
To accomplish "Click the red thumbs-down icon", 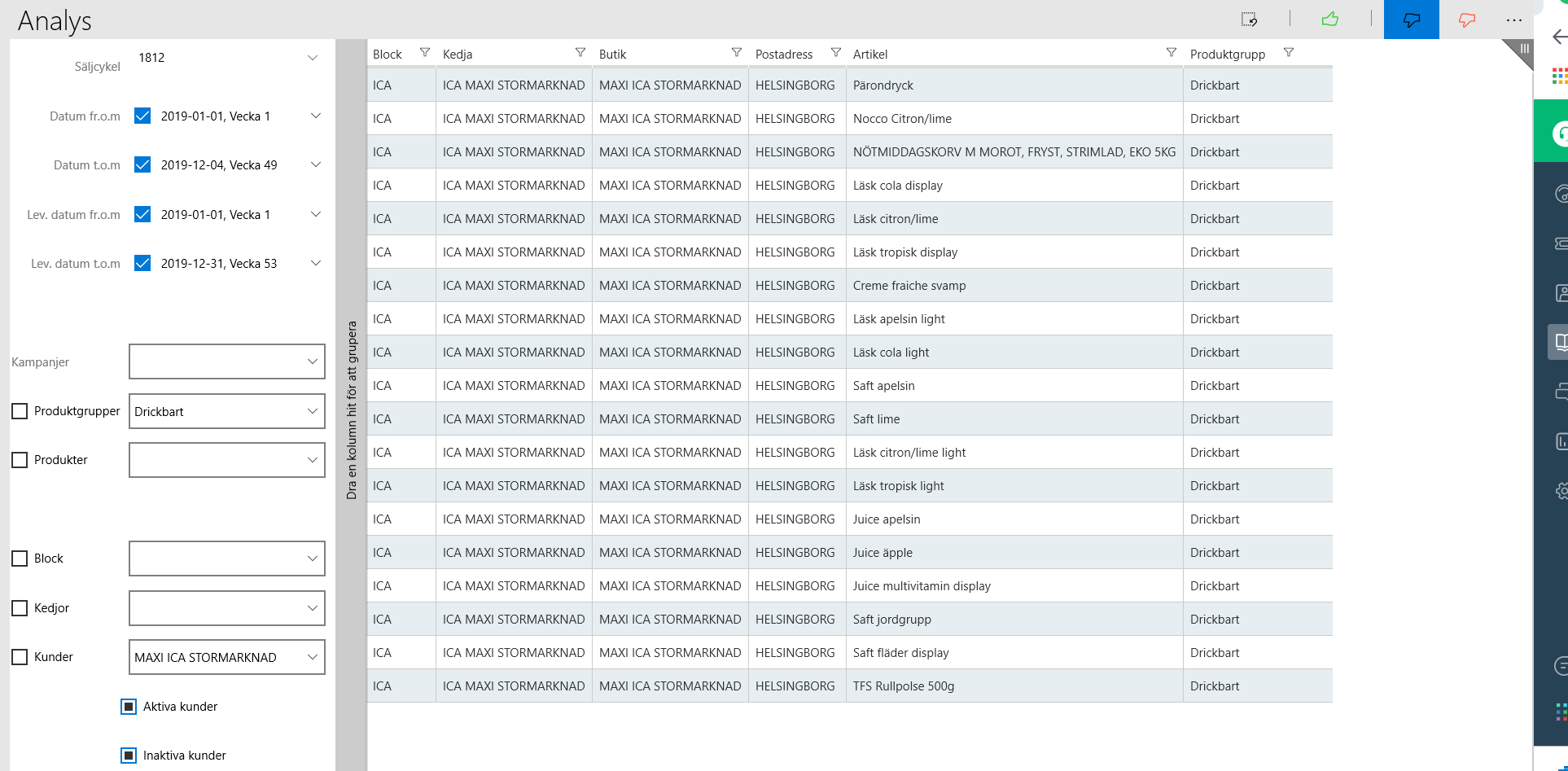I will [1467, 20].
